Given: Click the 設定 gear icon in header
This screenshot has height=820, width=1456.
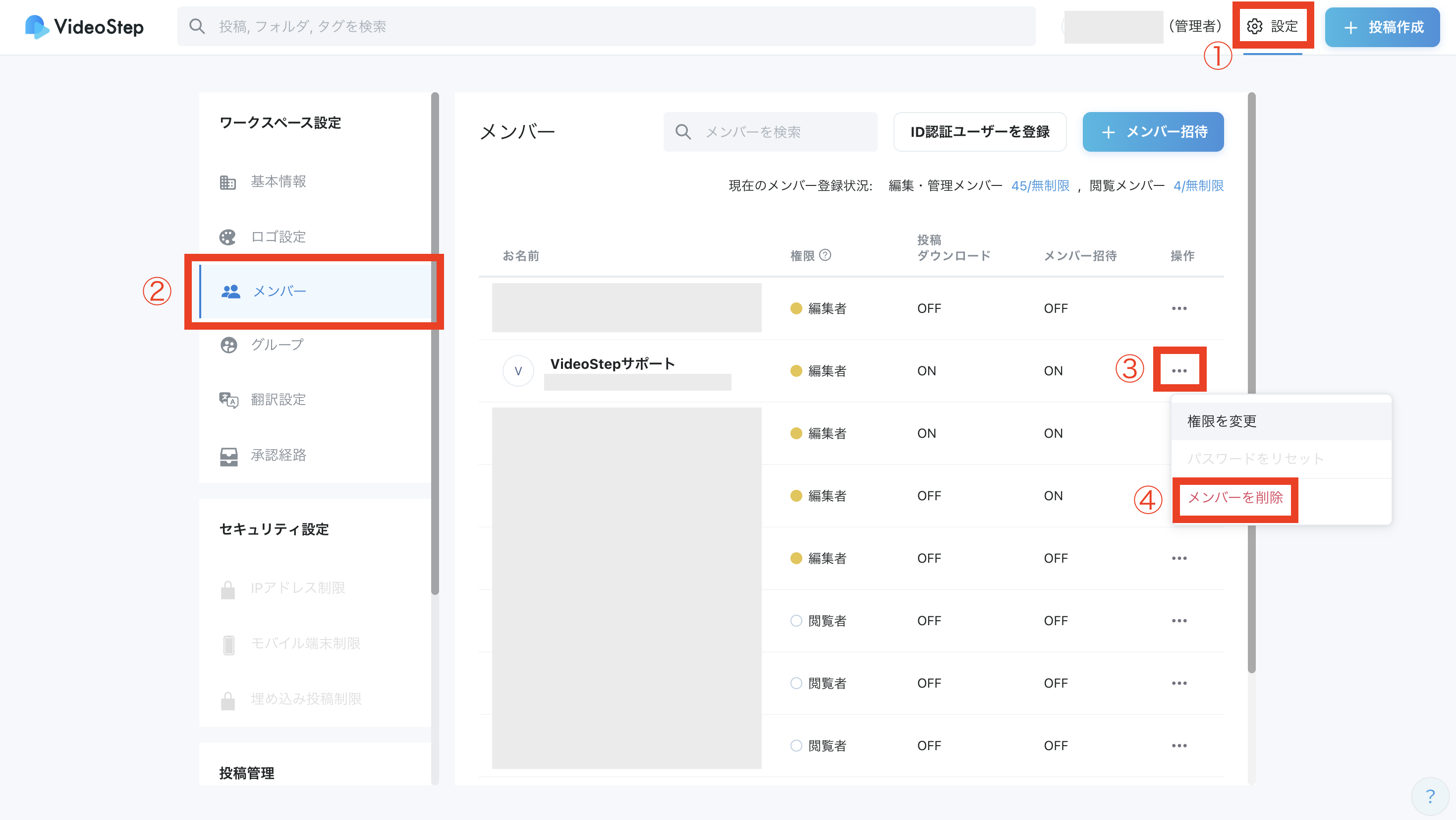Looking at the screenshot, I should [1254, 27].
